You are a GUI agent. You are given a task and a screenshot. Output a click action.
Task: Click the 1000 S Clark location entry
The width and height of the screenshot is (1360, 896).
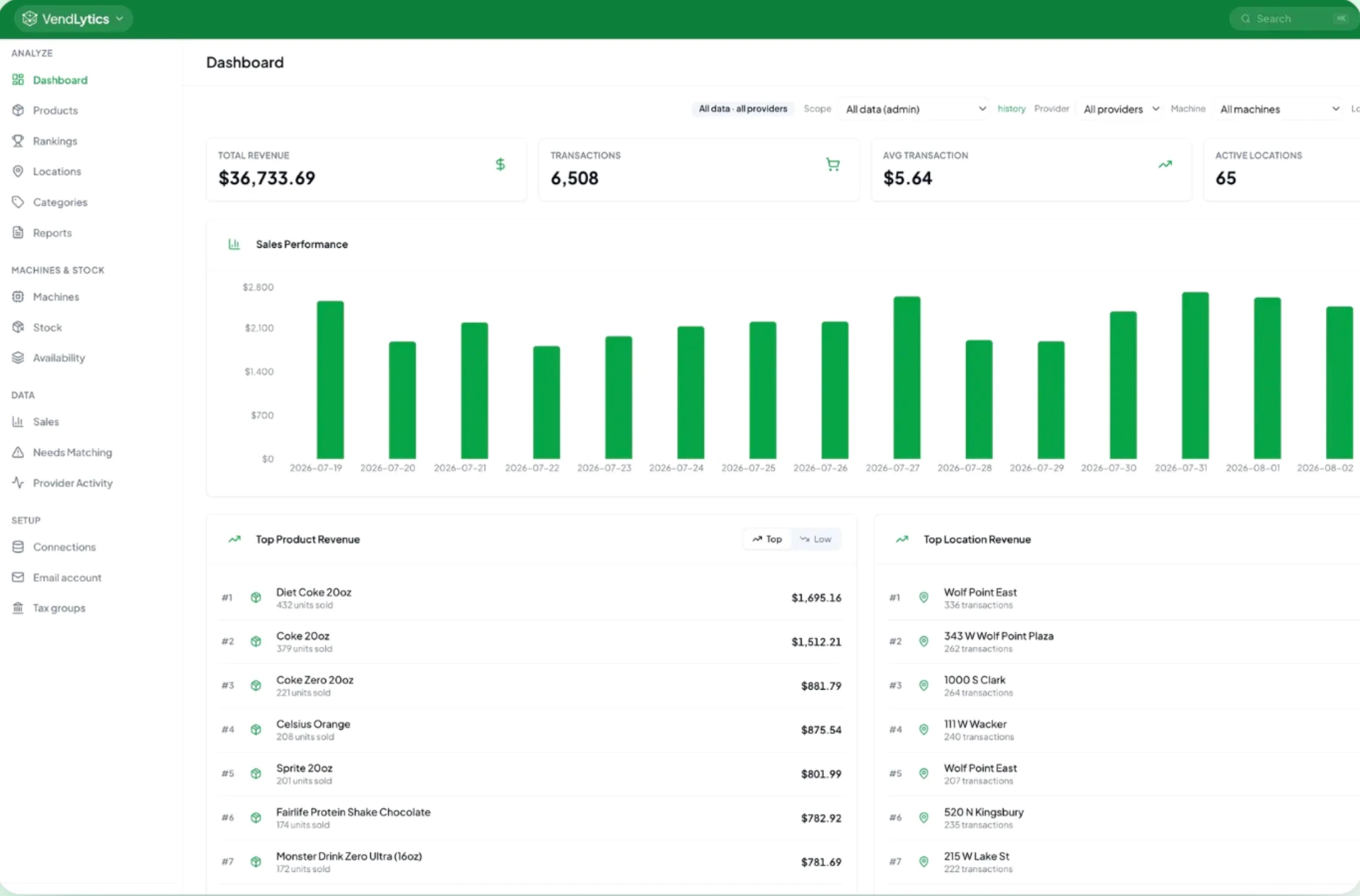click(x=1123, y=686)
